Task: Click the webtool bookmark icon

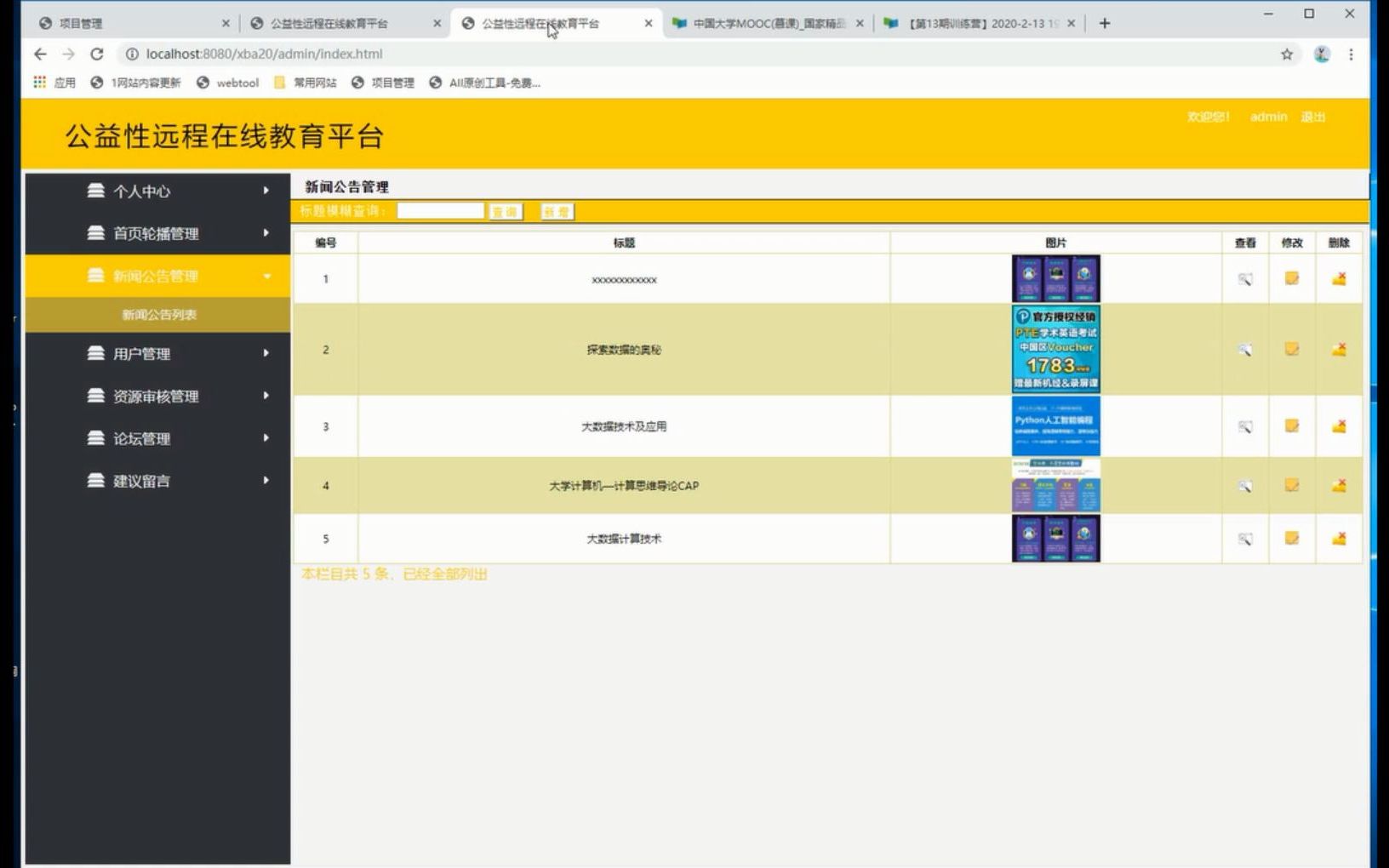Action: [x=203, y=83]
